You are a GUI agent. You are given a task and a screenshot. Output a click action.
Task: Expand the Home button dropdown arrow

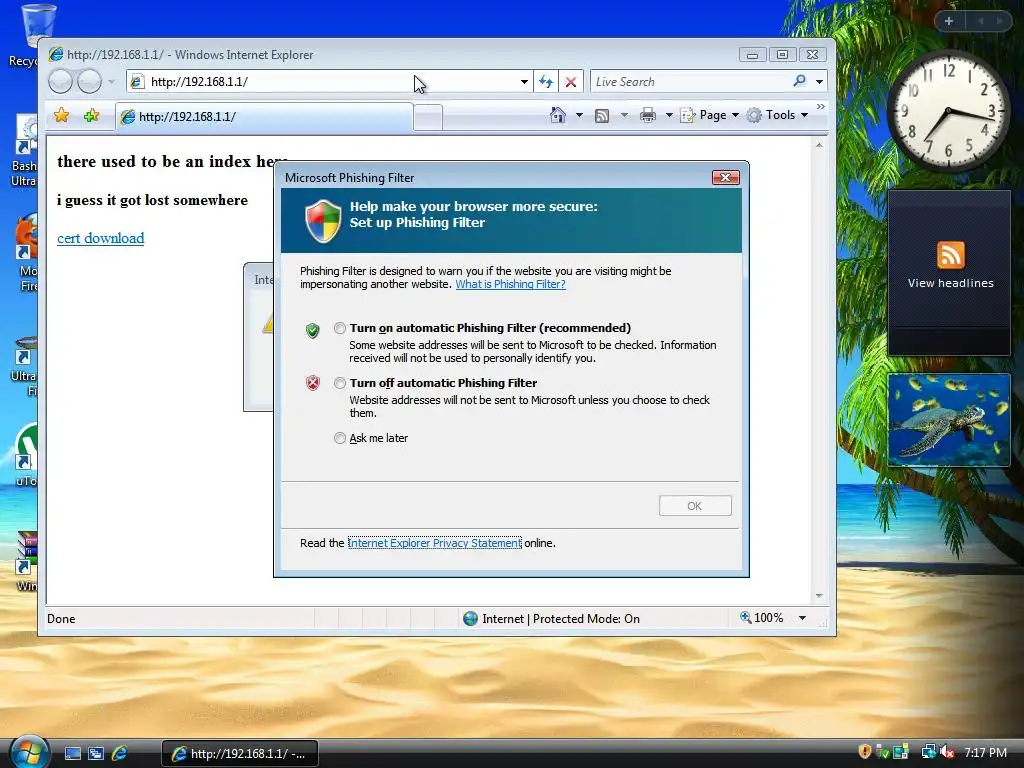[x=579, y=115]
